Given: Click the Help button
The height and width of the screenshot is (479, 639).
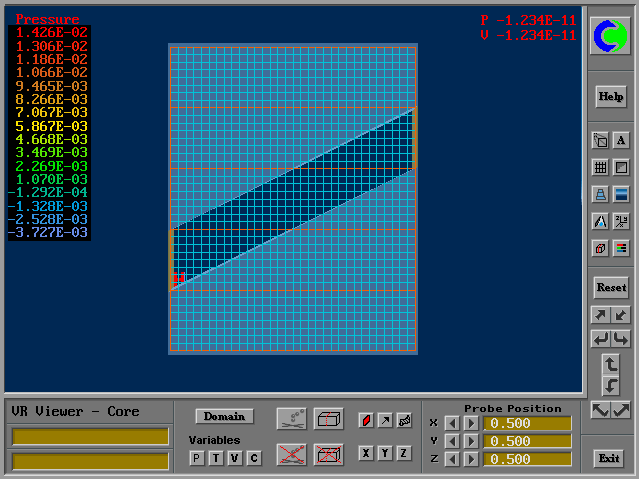Looking at the screenshot, I should [610, 97].
